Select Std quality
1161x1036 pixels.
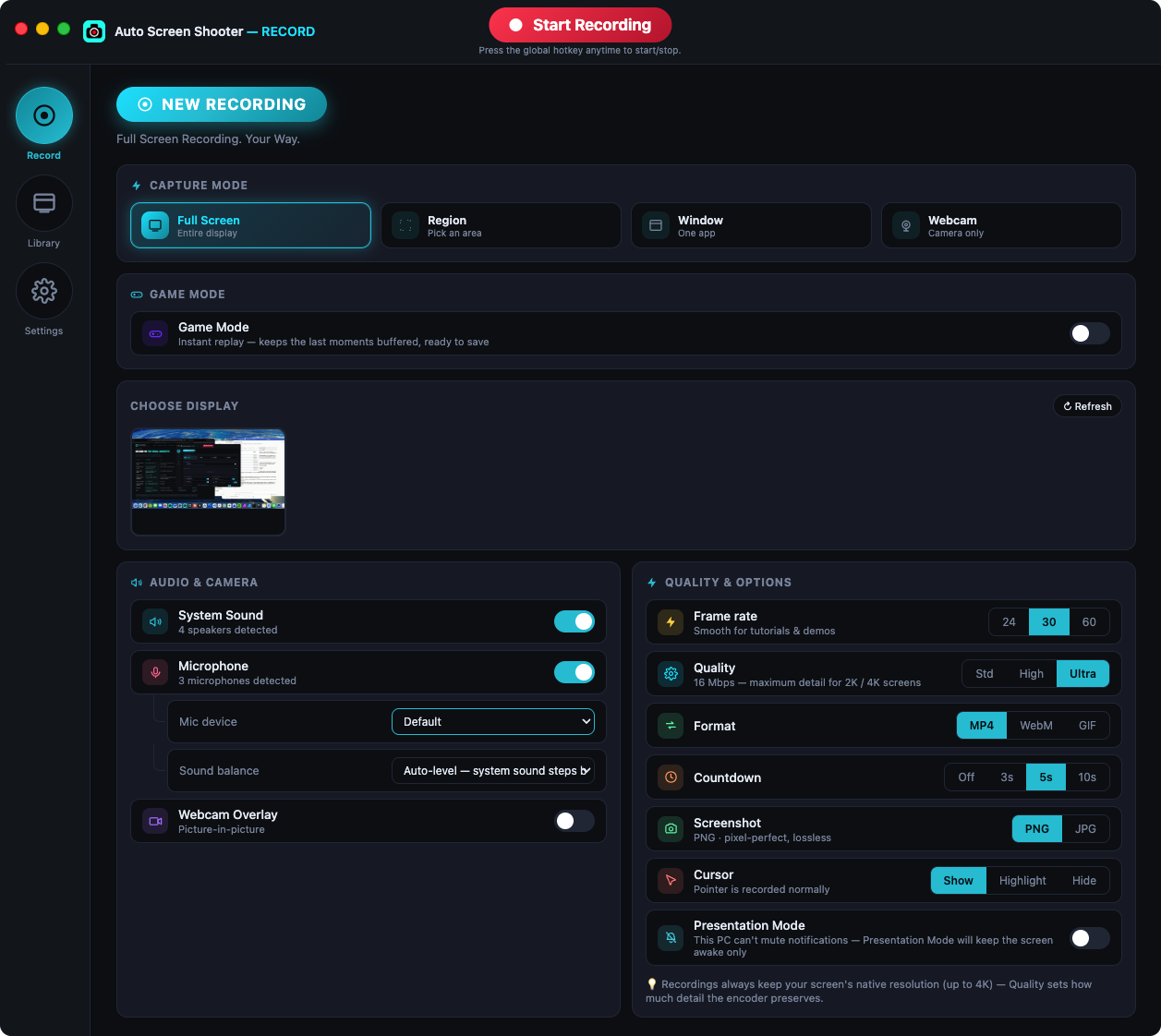click(985, 674)
